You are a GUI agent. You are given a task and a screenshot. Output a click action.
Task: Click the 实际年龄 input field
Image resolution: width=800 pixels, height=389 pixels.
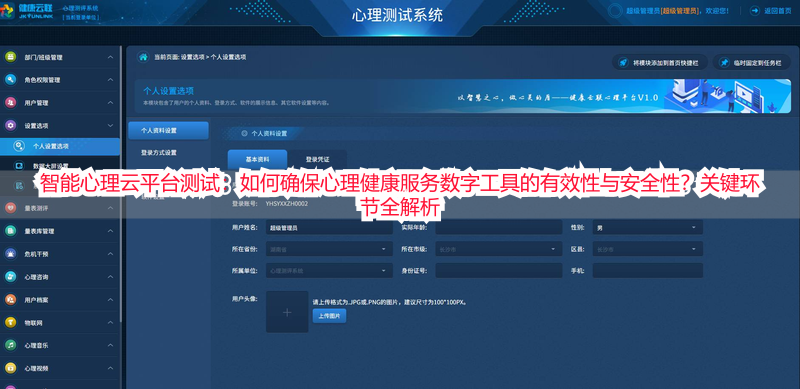pyautogui.click(x=498, y=227)
